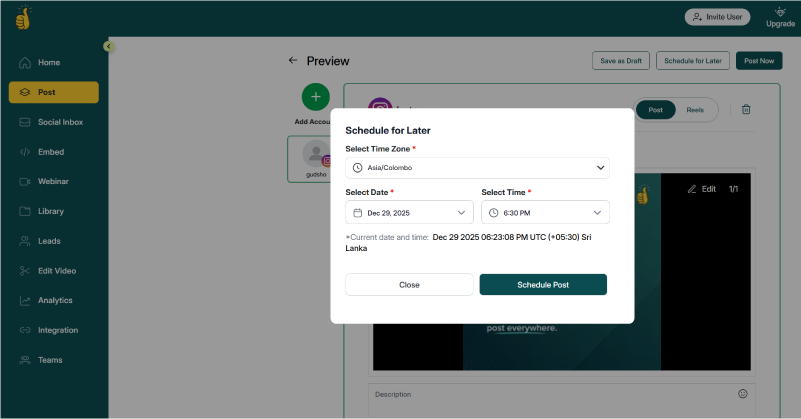
Task: Open Social Inbox section
Action: [54, 122]
